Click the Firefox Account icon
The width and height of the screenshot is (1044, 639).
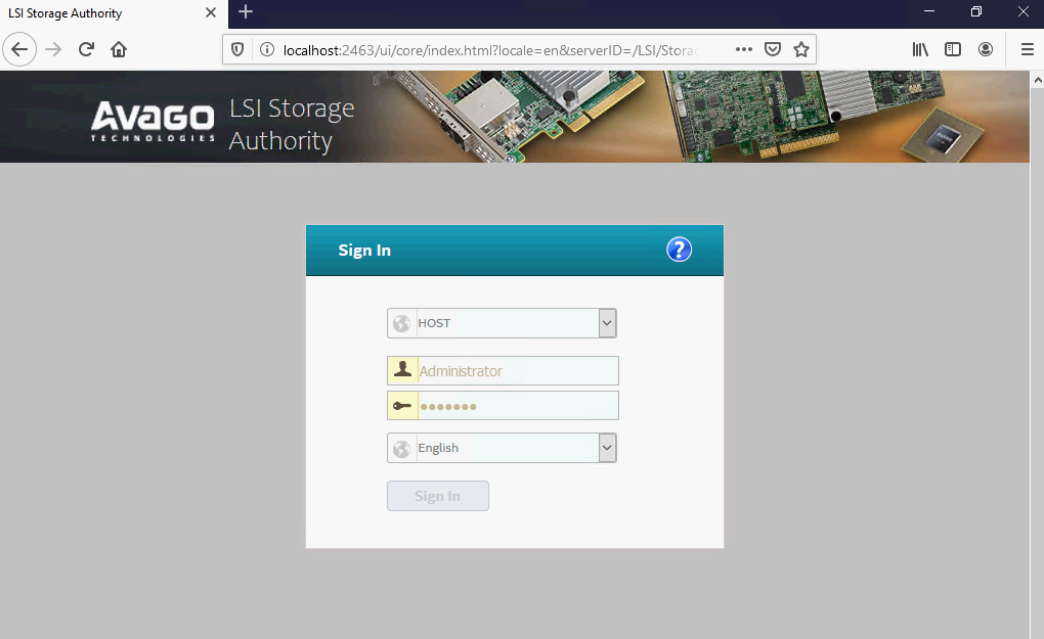(x=986, y=48)
